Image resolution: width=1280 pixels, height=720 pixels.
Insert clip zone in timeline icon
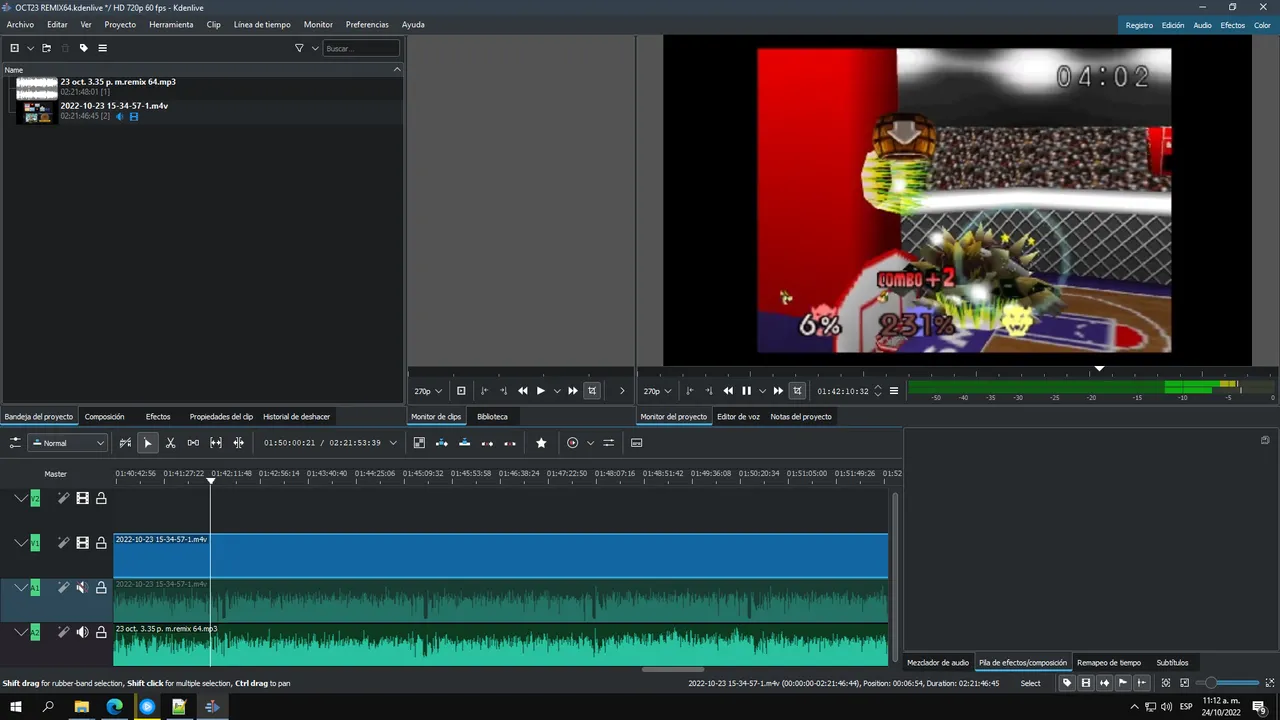(x=442, y=443)
